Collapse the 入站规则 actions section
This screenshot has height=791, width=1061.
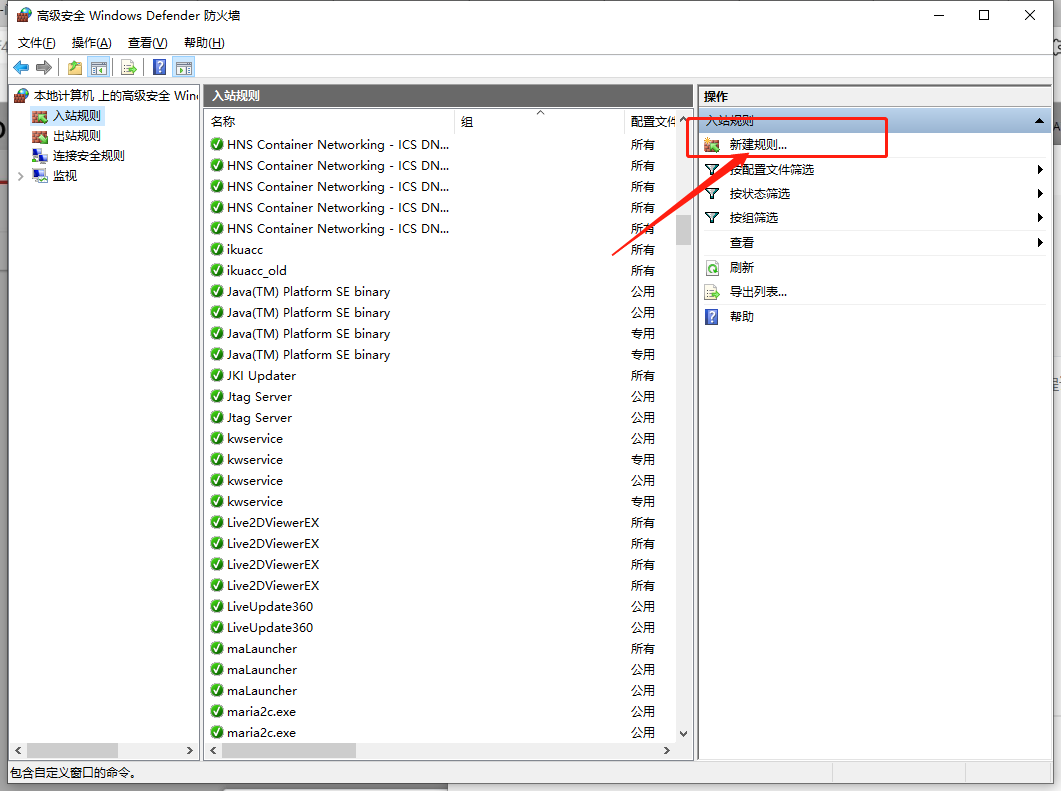tap(1039, 121)
